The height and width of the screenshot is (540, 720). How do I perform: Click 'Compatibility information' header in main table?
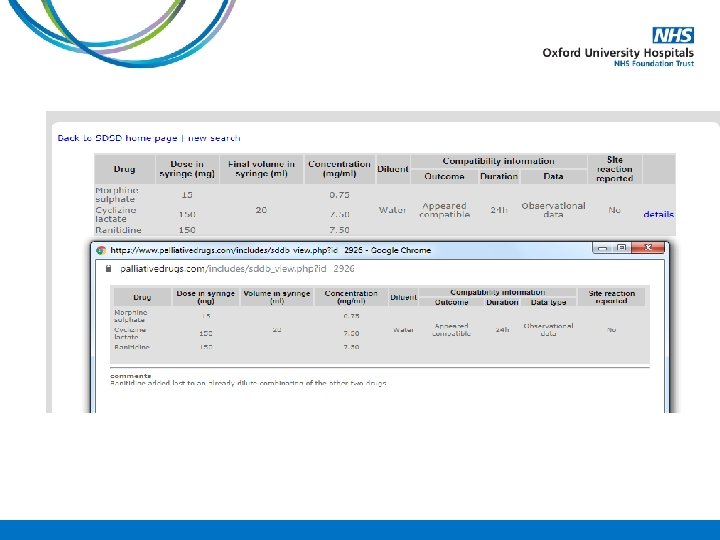tap(499, 161)
